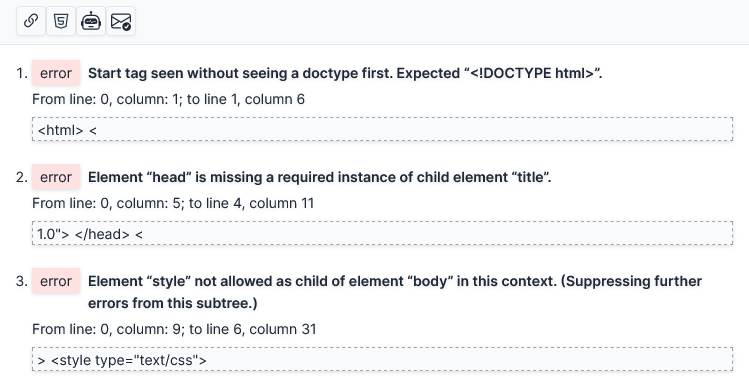749x383 pixels.
Task: Select the style not allowed error text
Action: tap(395, 292)
